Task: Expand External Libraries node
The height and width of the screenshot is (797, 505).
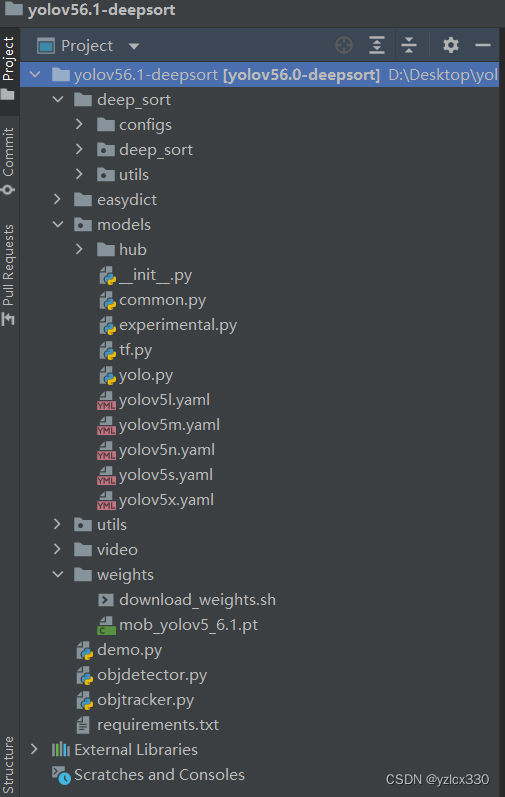Action: tap(35, 749)
